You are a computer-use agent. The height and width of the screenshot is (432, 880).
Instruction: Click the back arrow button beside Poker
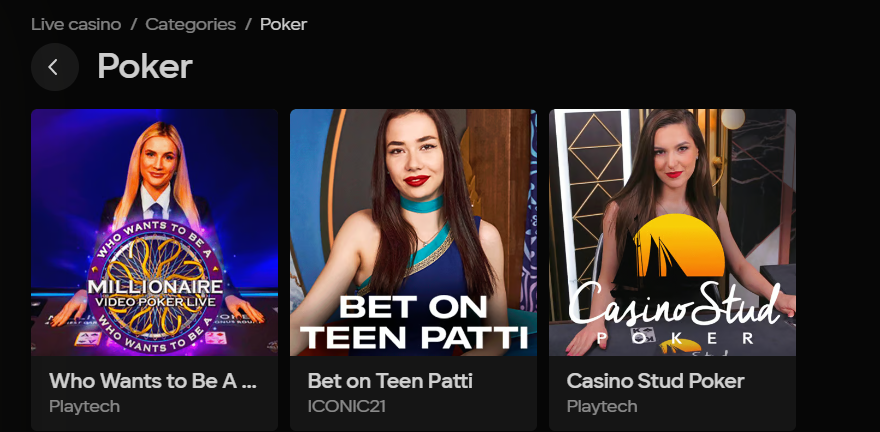(x=54, y=67)
